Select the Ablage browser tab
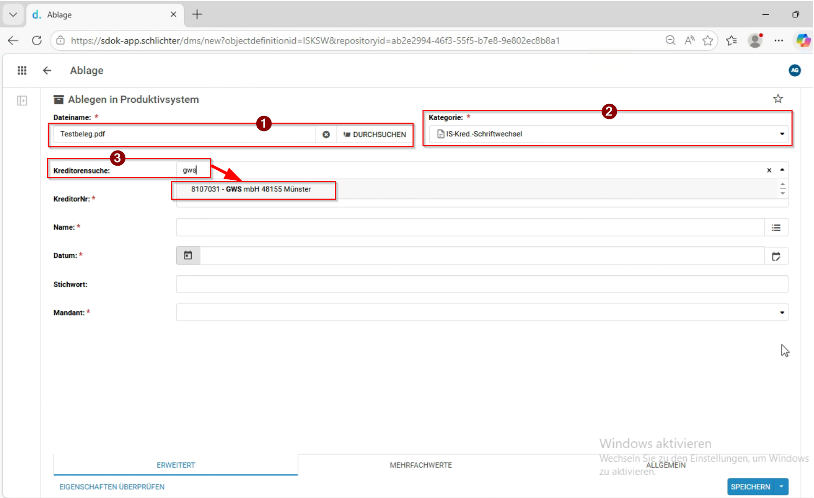Image resolution: width=814 pixels, height=498 pixels. [104, 15]
